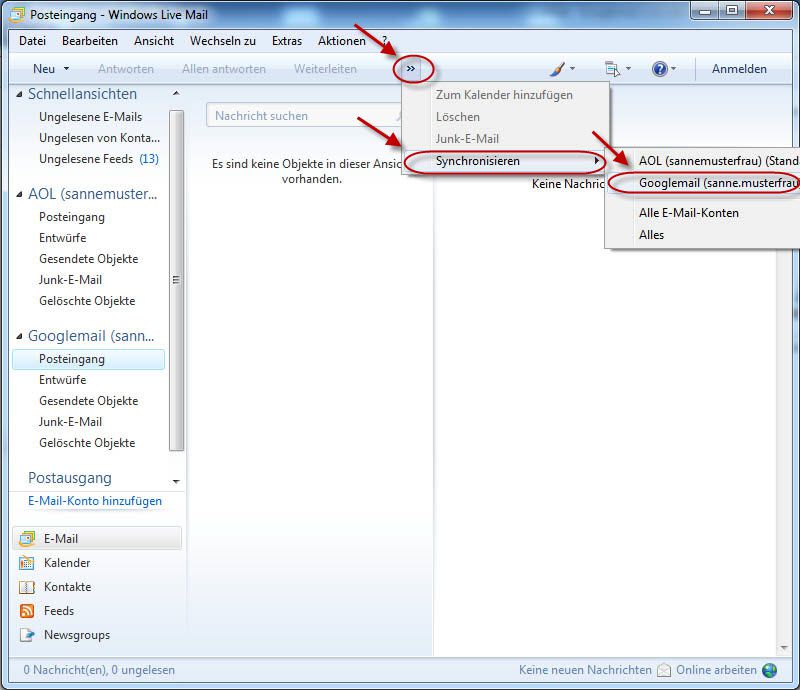Open the Kontakte section
This screenshot has height=690, width=800.
(66, 587)
